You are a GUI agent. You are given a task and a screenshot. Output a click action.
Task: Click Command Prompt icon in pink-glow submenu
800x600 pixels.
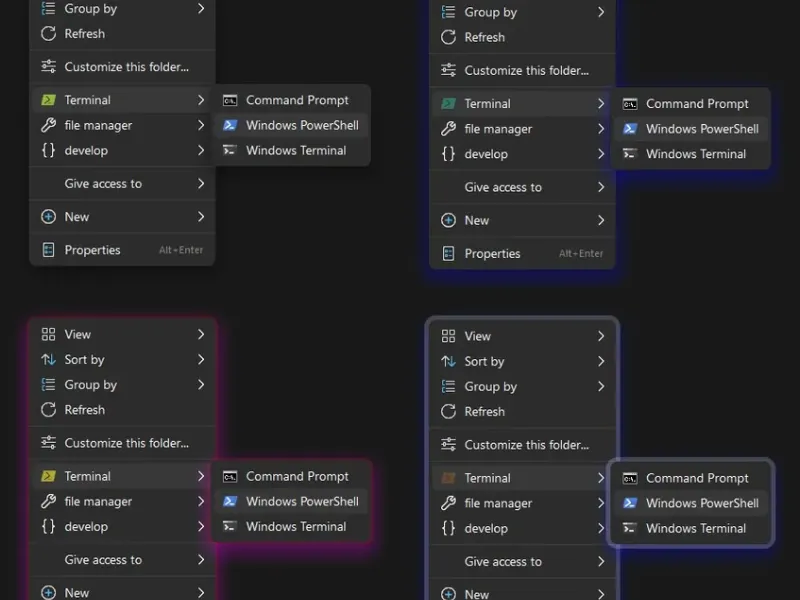[x=230, y=476]
